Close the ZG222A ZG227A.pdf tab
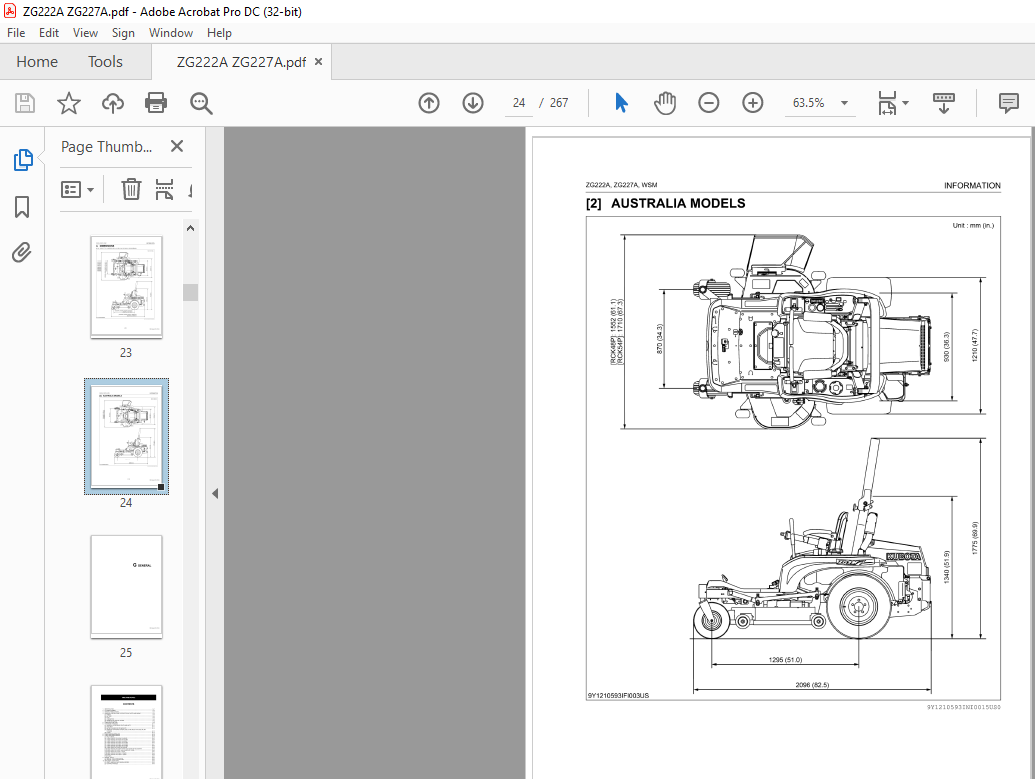1035x779 pixels. pos(318,61)
